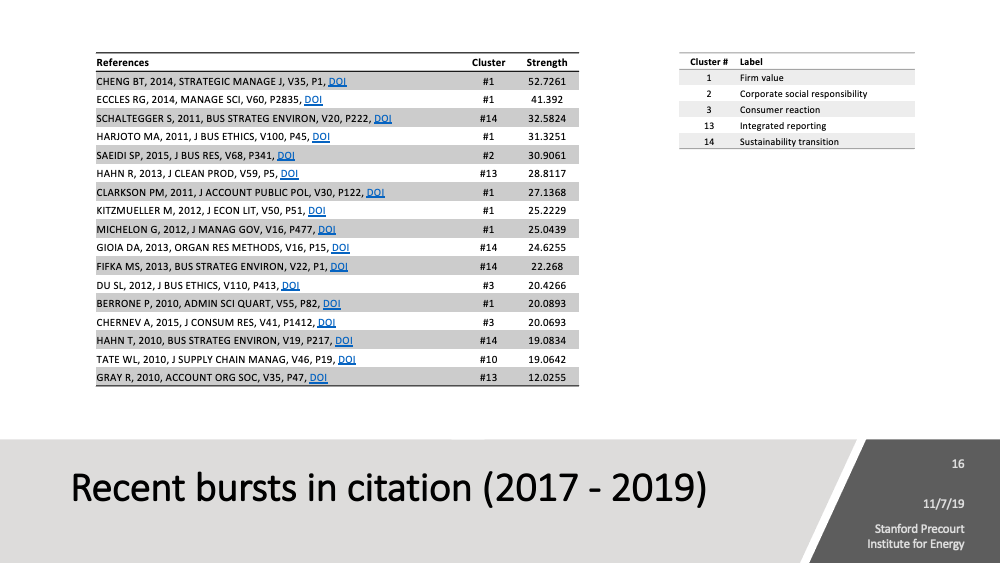
Task: Follow the Chernev A 2015 DOI link
Action: pyautogui.click(x=326, y=322)
